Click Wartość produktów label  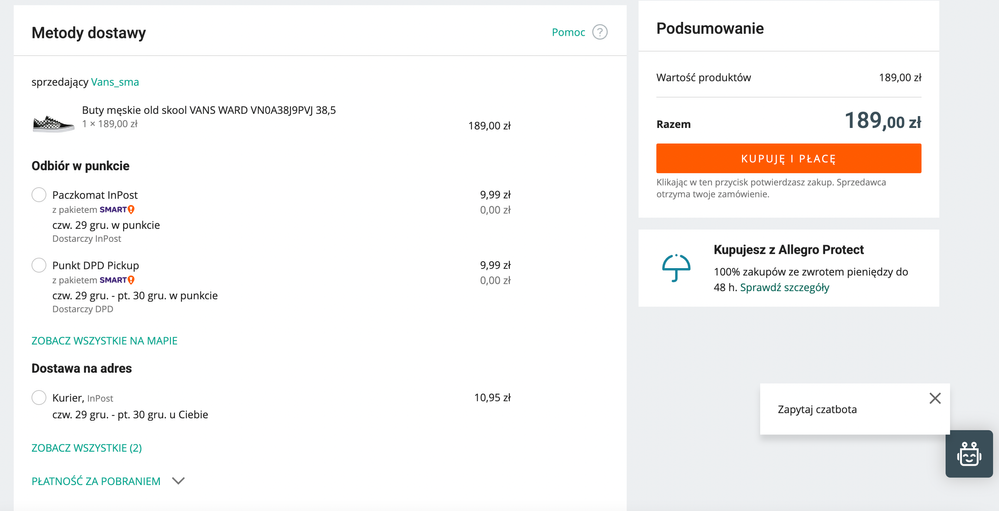point(703,78)
